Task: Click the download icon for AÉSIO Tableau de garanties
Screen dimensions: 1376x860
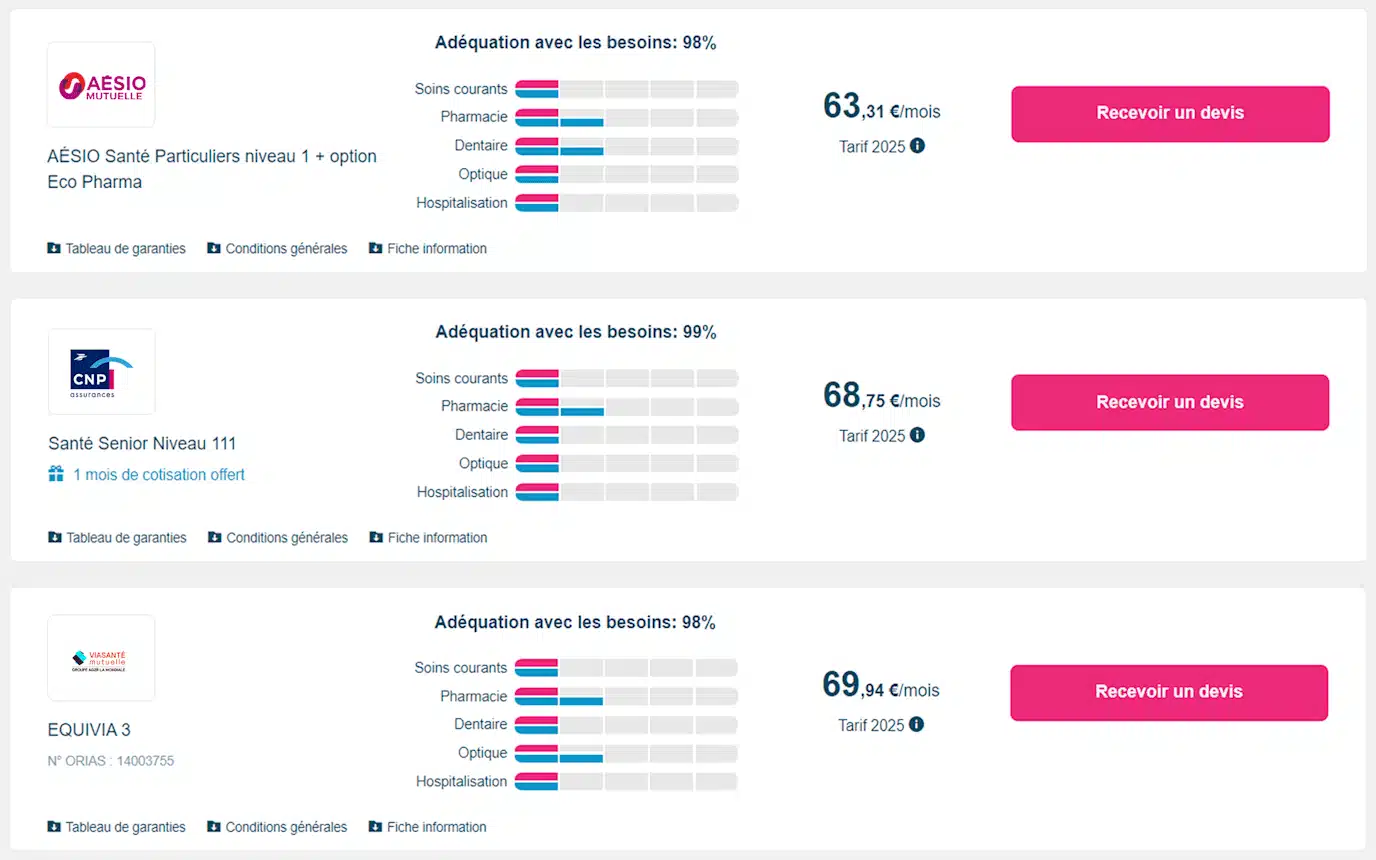Action: point(54,248)
